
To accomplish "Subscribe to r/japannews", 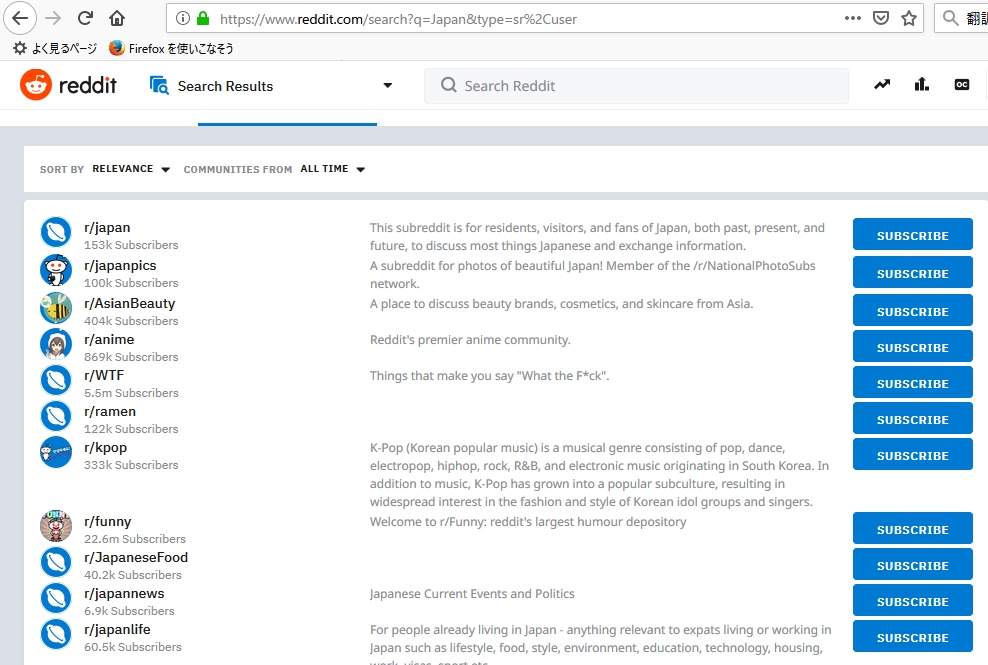I will point(912,600).
